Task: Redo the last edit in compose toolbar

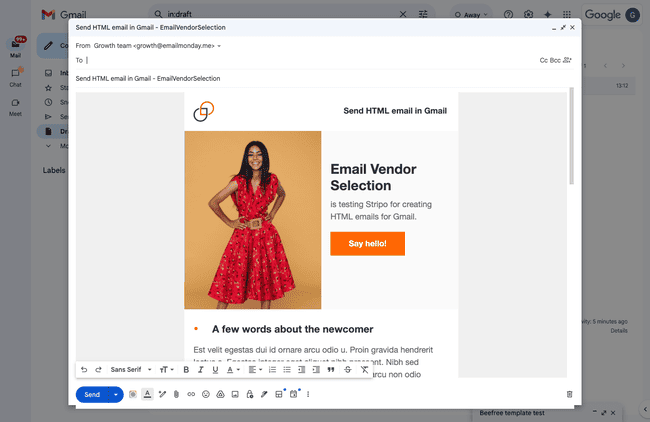Action: 98,369
